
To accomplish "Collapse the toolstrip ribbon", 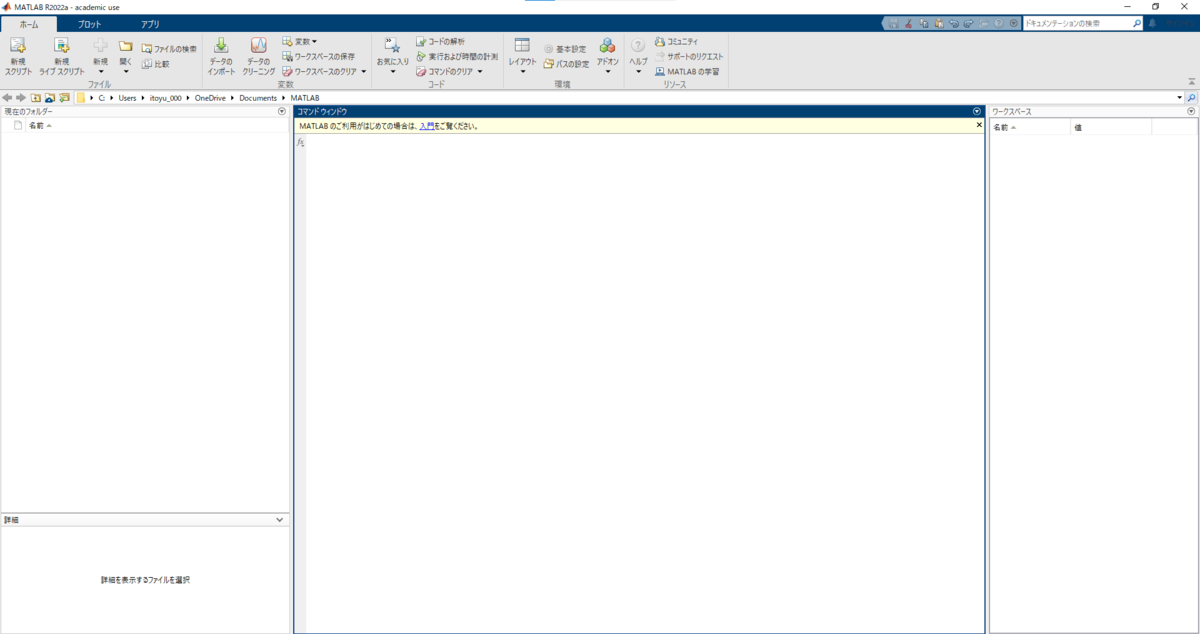I will pos(1190,82).
